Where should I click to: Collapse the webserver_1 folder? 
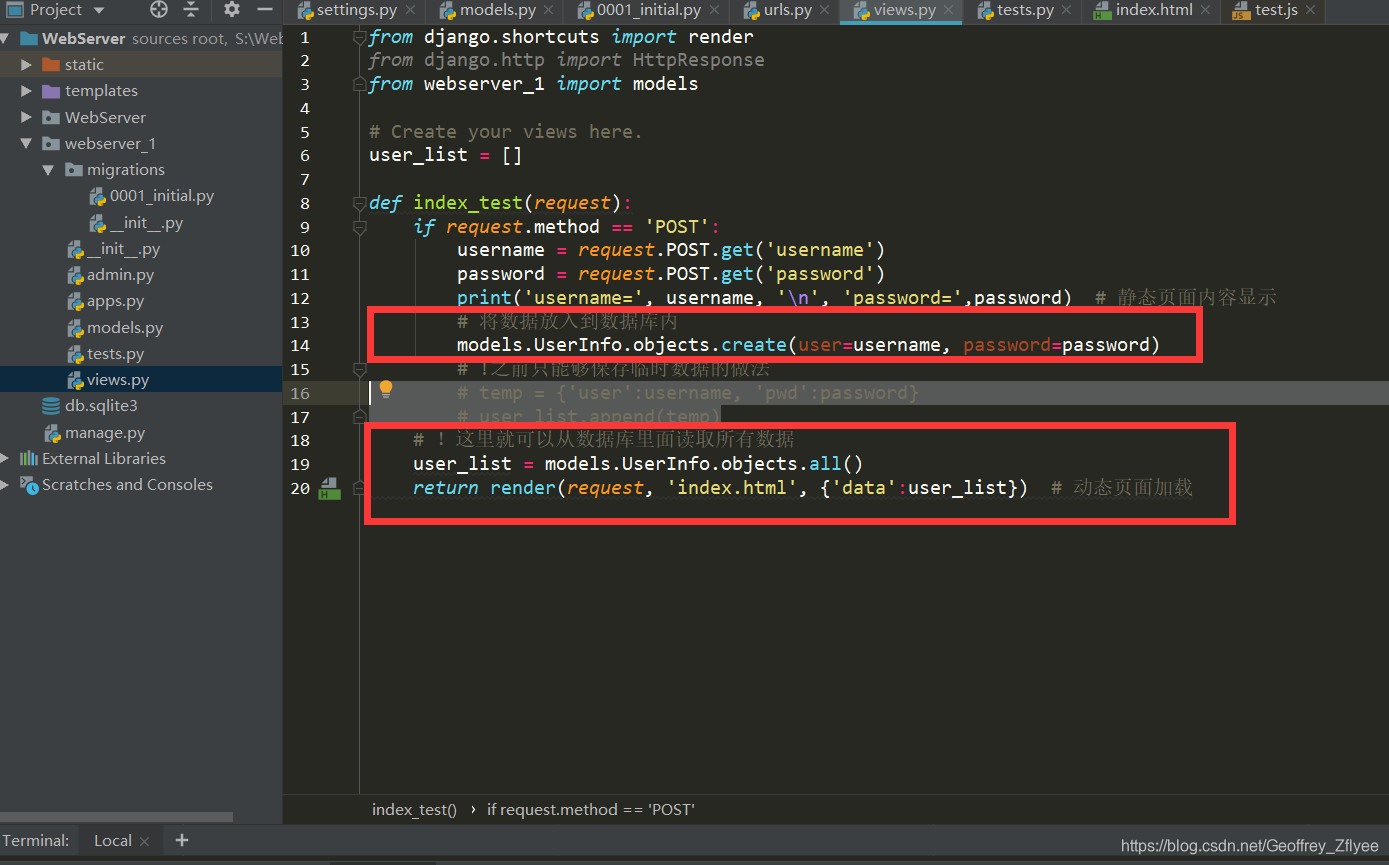[x=27, y=144]
